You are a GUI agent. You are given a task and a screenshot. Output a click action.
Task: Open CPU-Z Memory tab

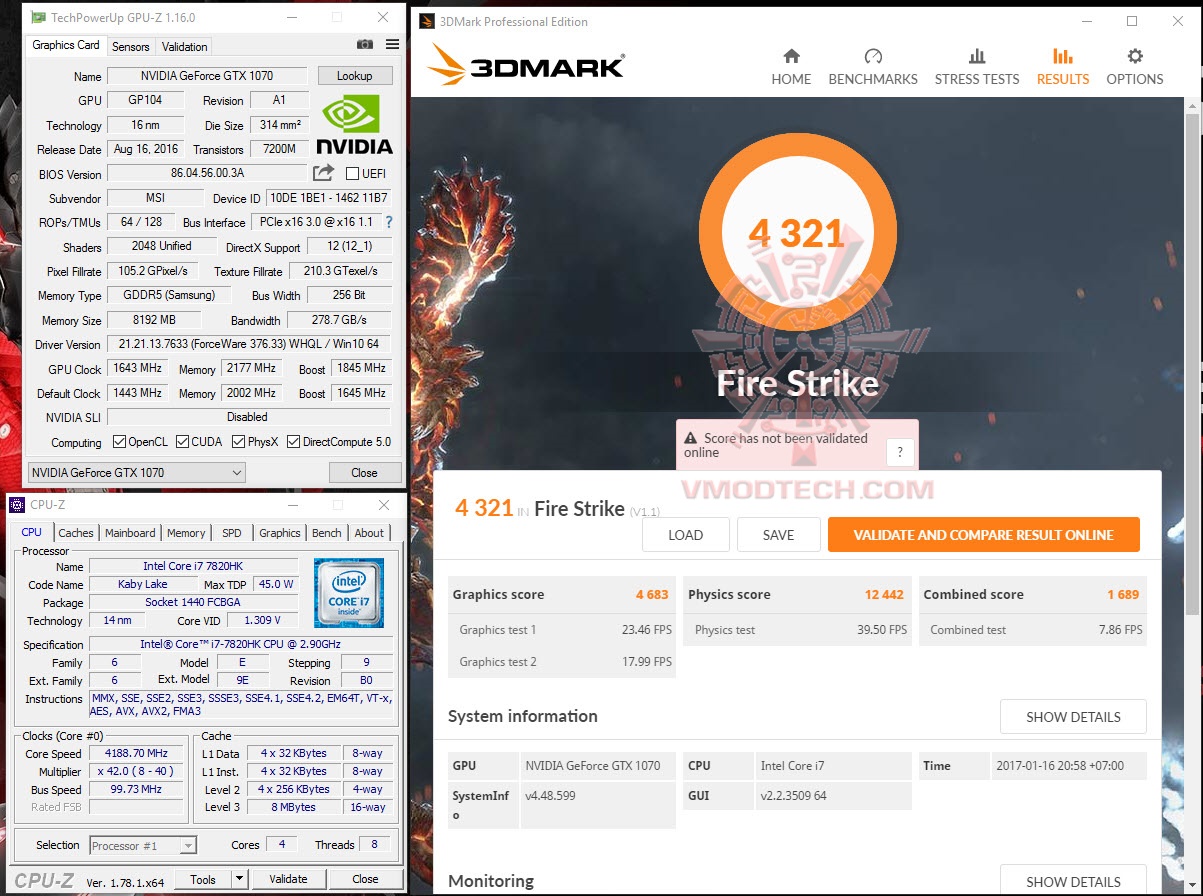click(186, 533)
